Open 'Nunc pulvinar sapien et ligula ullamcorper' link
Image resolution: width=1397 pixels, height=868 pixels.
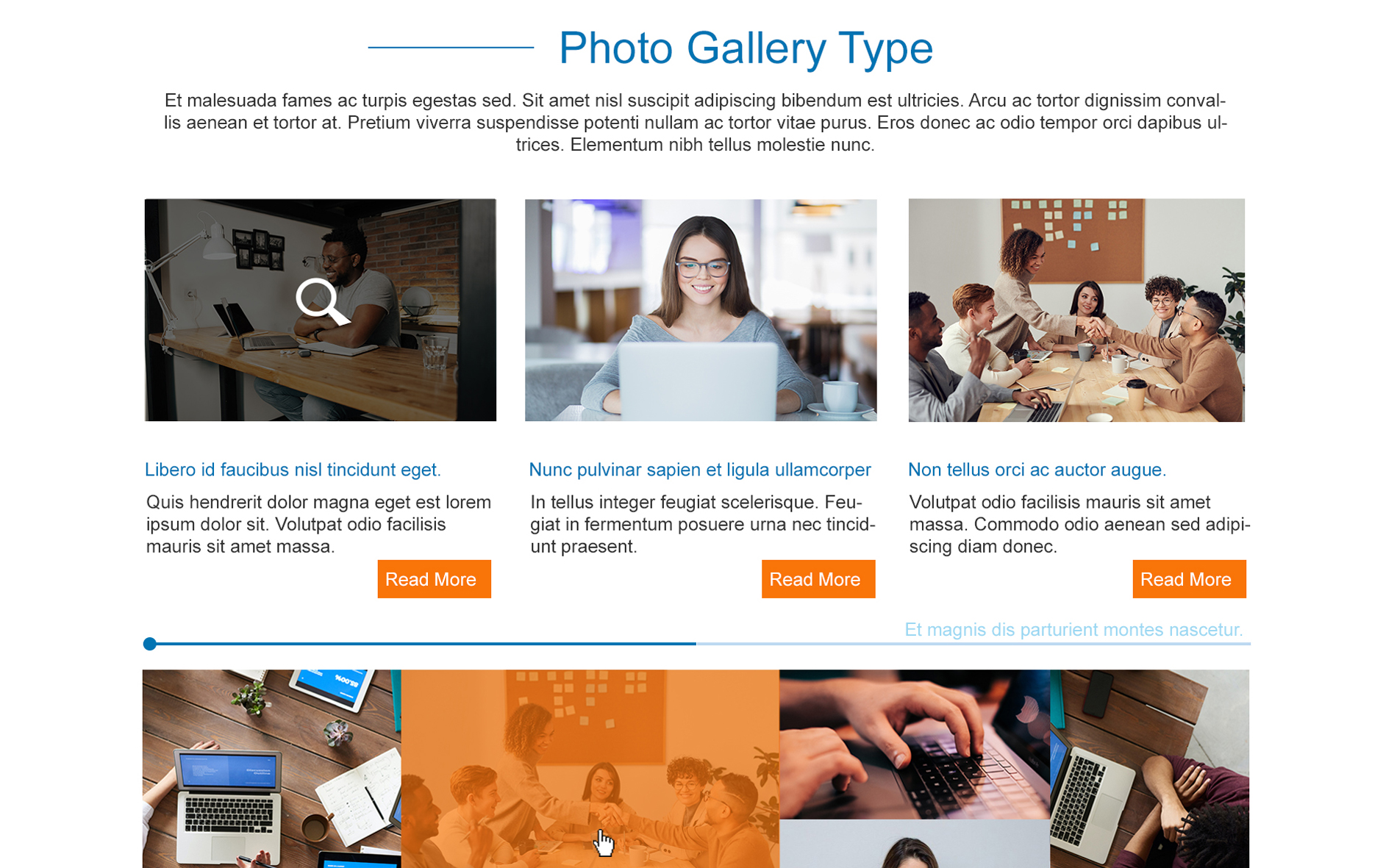tap(700, 470)
